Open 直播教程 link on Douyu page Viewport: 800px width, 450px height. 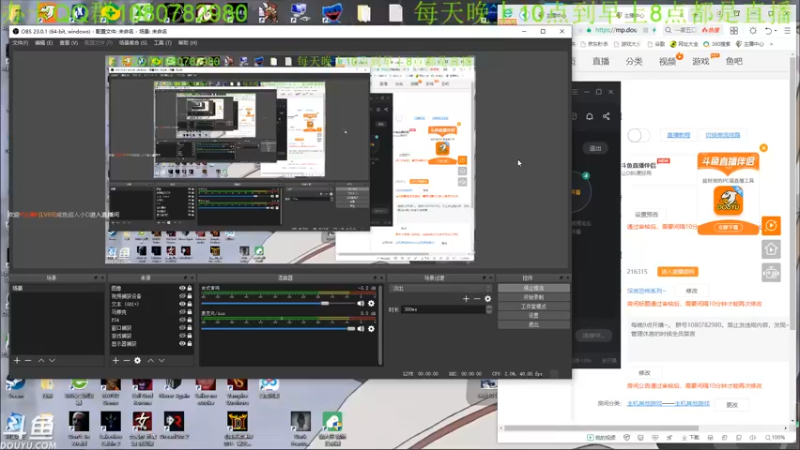pos(679,135)
